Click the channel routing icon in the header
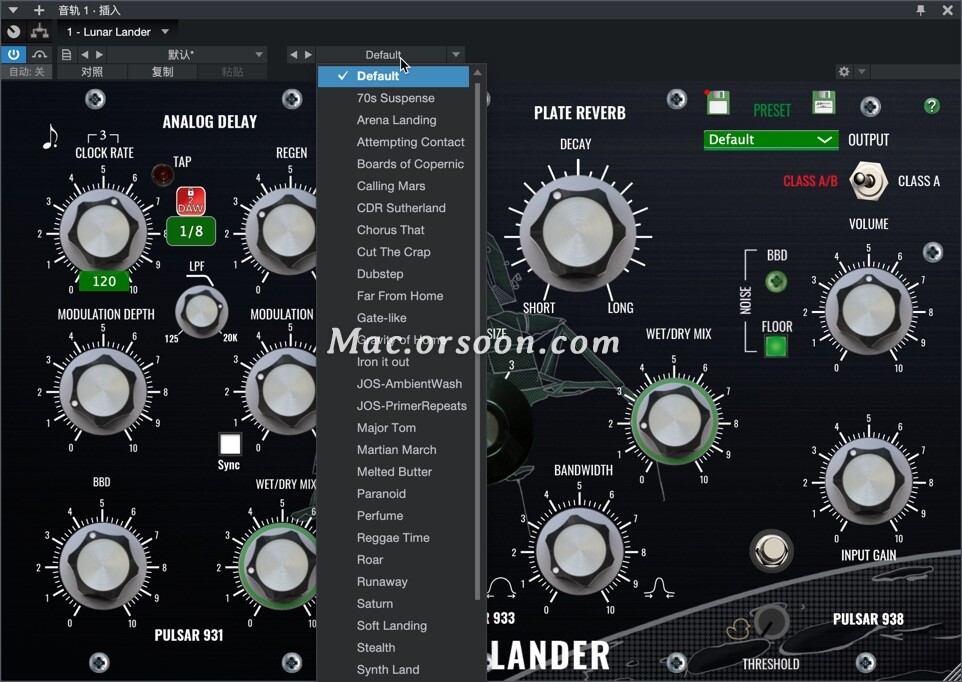 coord(39,31)
